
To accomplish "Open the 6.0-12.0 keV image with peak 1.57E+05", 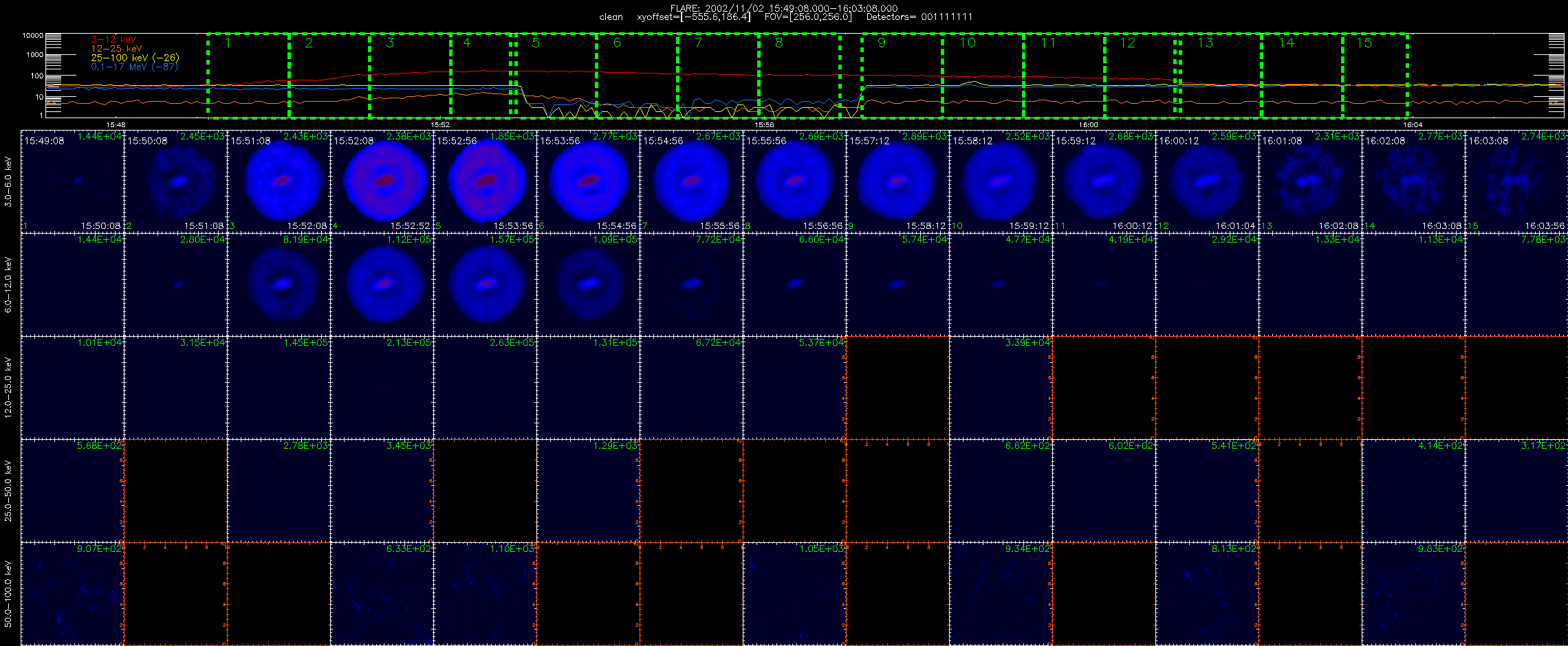I will coord(486,285).
